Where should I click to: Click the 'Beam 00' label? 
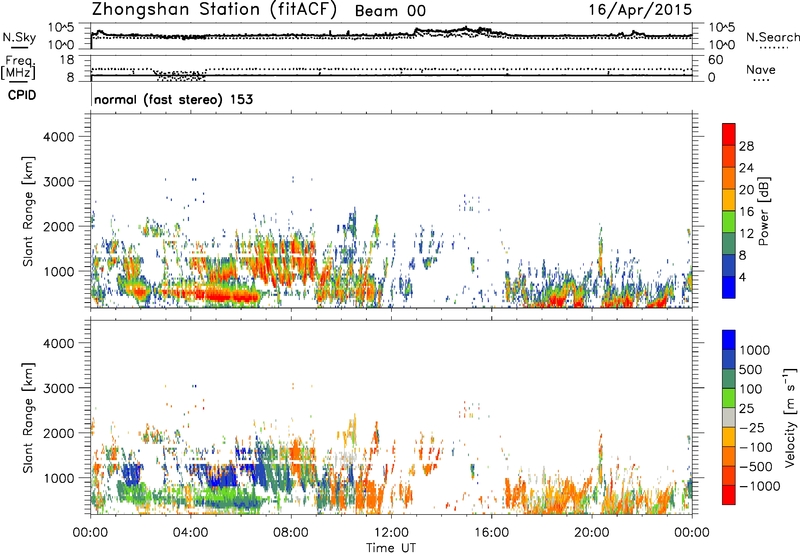(x=390, y=11)
